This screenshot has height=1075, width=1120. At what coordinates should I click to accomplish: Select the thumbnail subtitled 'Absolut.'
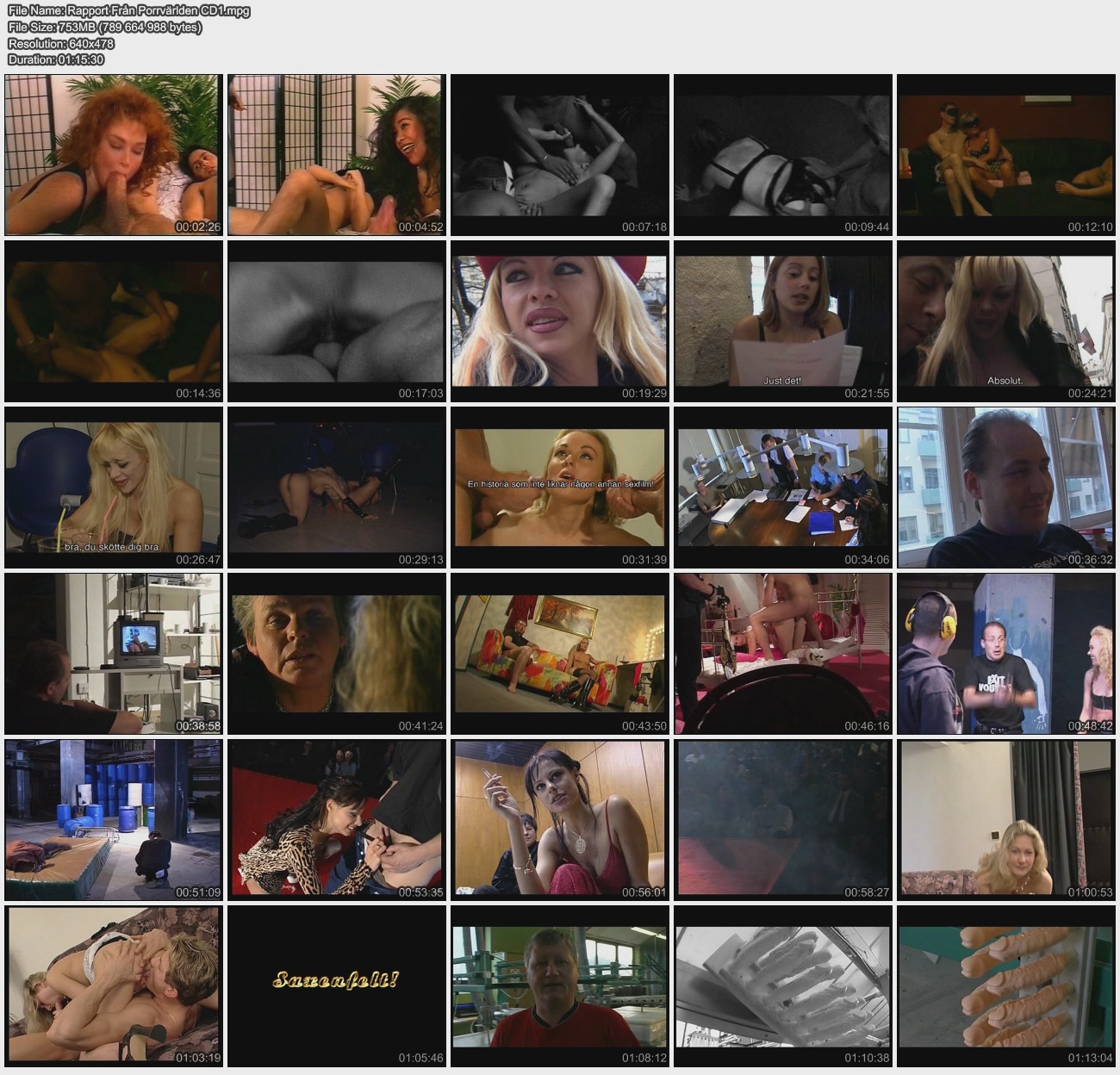1005,321
